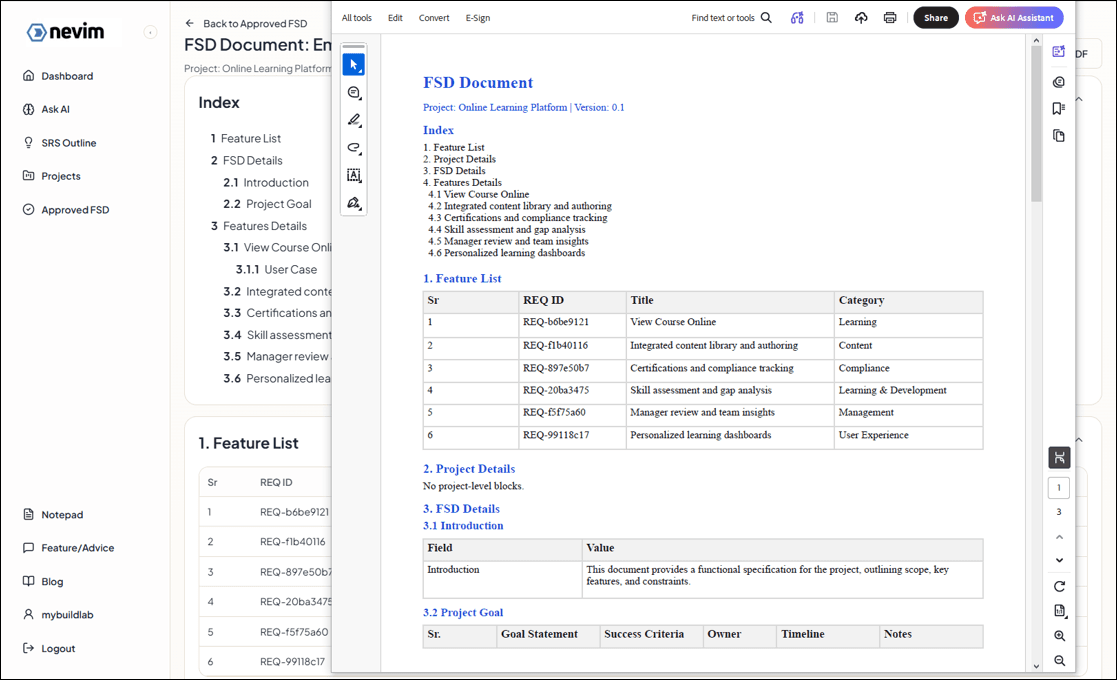This screenshot has width=1117, height=680.
Task: Click the Rotate page icon
Action: (x=1059, y=586)
